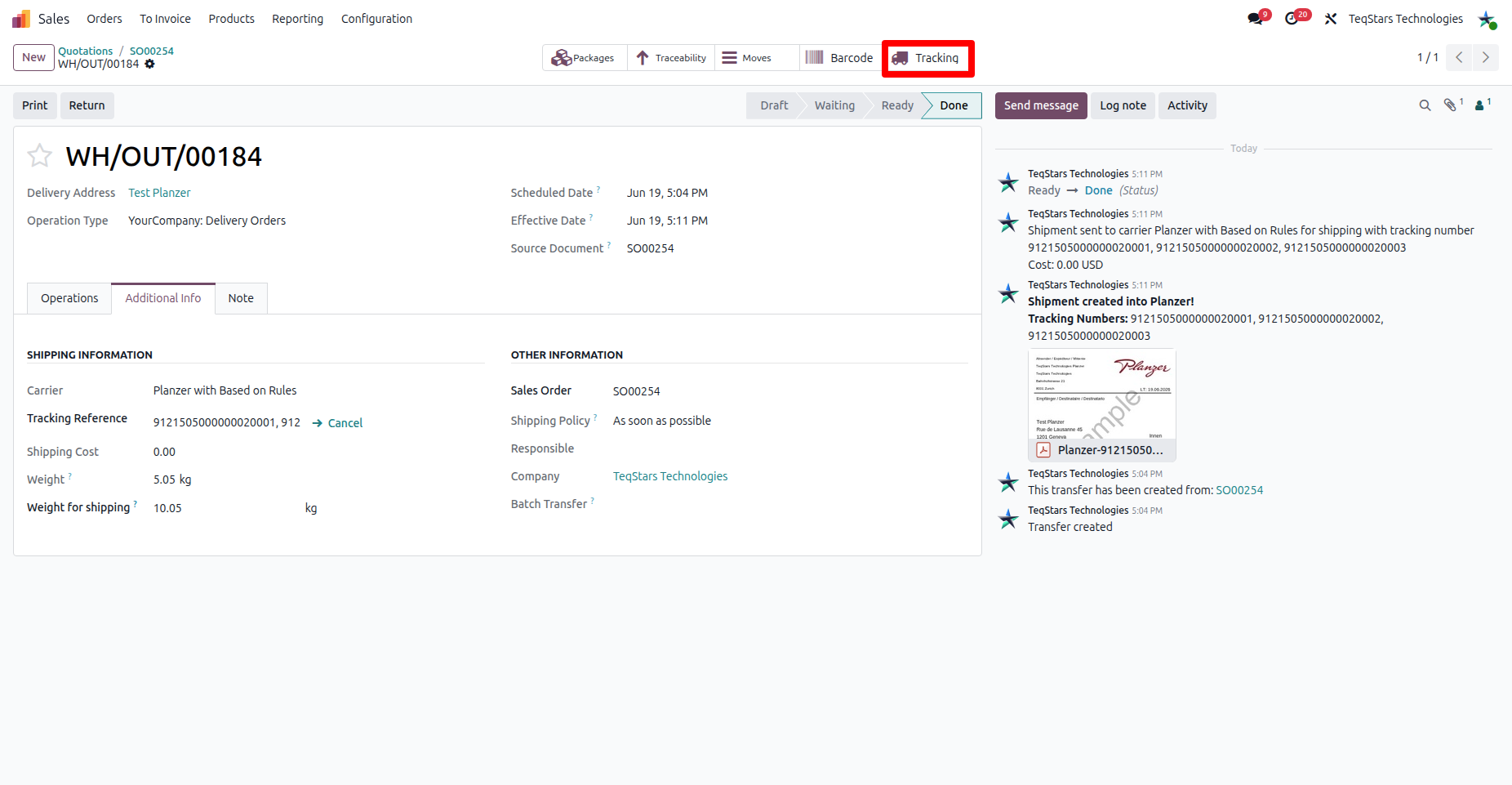Click the Cancel arrow icon for tracking
The width and height of the screenshot is (1512, 785).
pos(318,423)
